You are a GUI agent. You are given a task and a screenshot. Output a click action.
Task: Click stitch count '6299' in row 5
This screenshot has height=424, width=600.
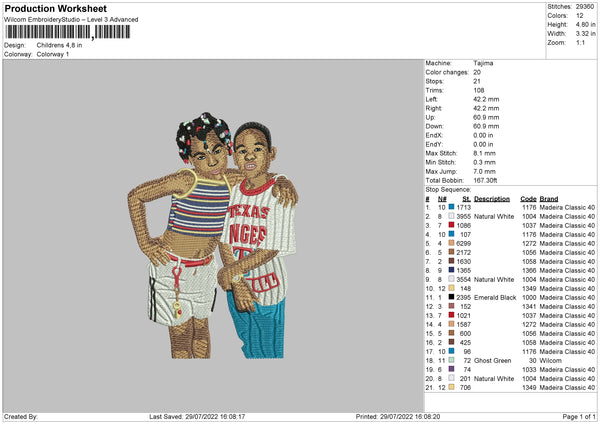(x=463, y=243)
